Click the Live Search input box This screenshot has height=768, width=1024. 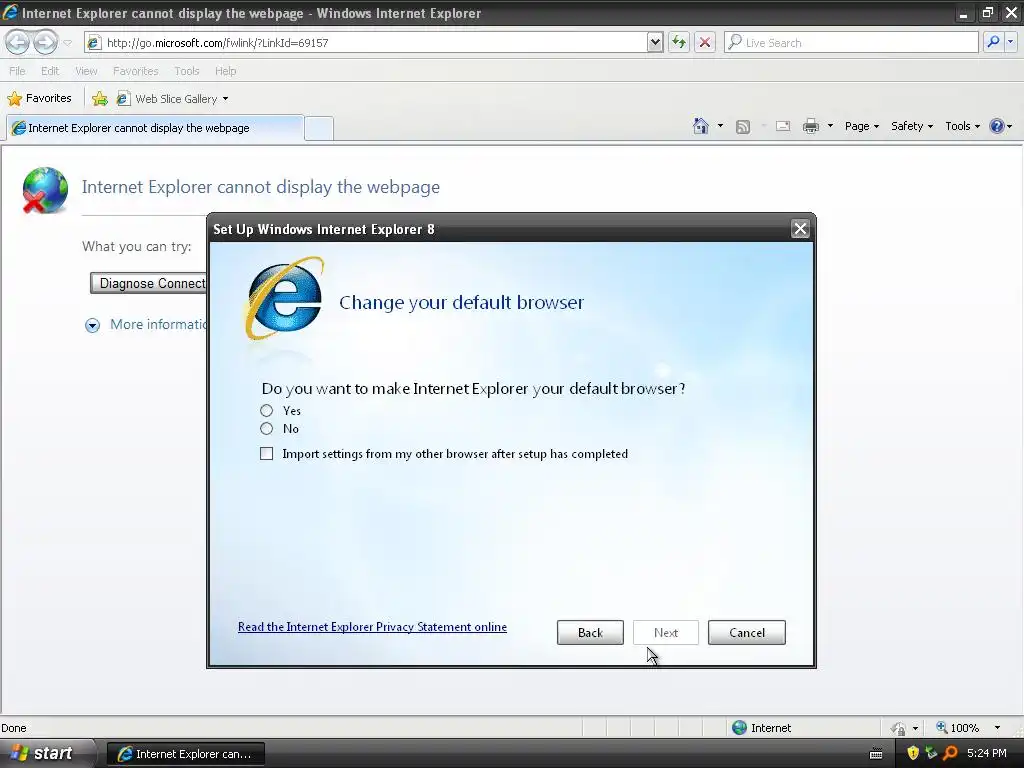(x=851, y=42)
